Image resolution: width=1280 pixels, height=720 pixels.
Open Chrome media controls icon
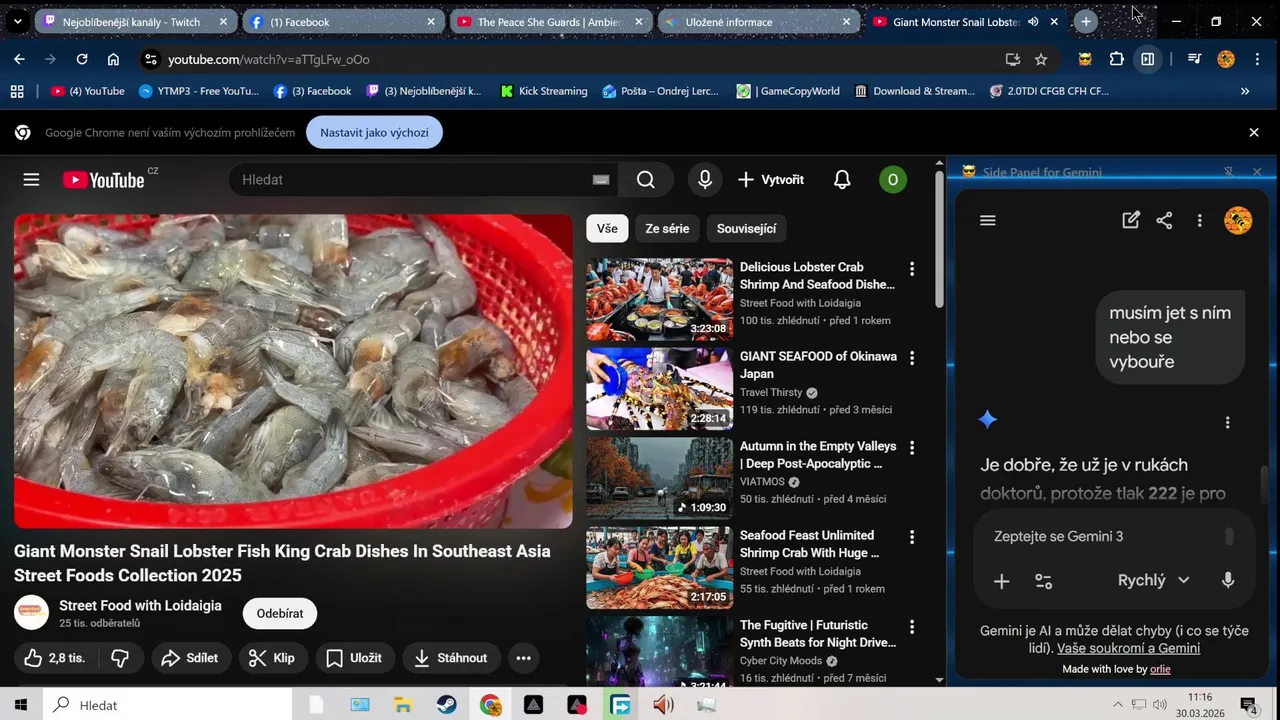coord(1194,59)
